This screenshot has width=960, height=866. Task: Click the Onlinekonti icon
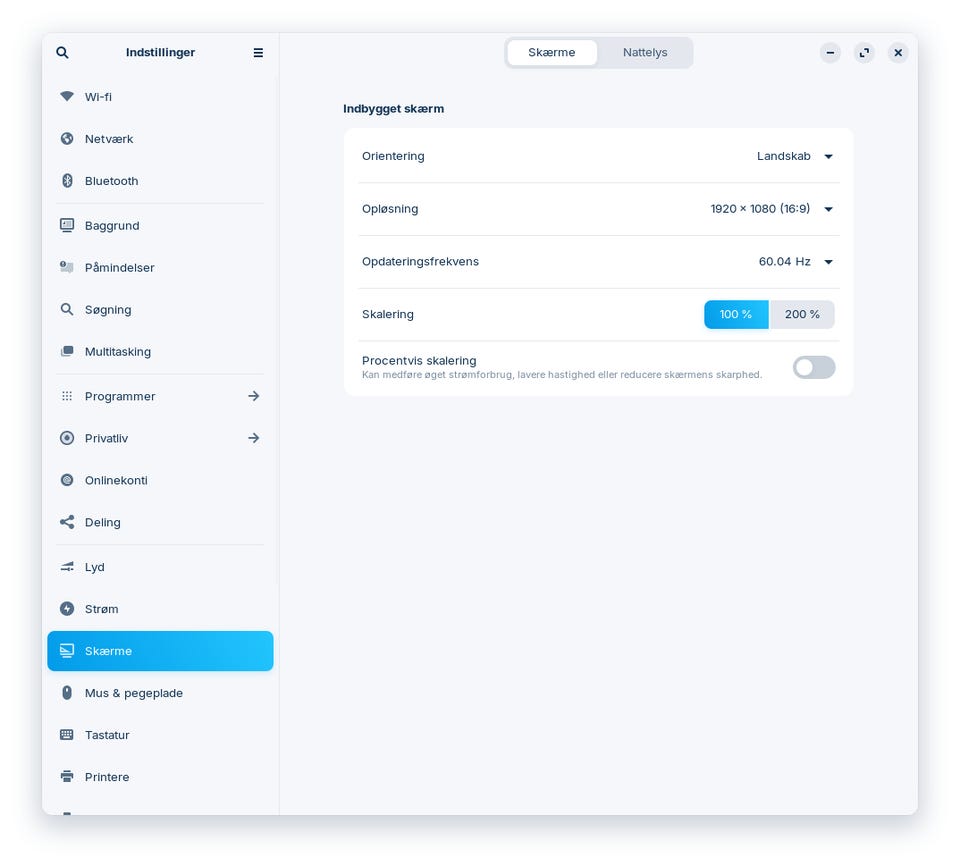pyautogui.click(x=67, y=480)
